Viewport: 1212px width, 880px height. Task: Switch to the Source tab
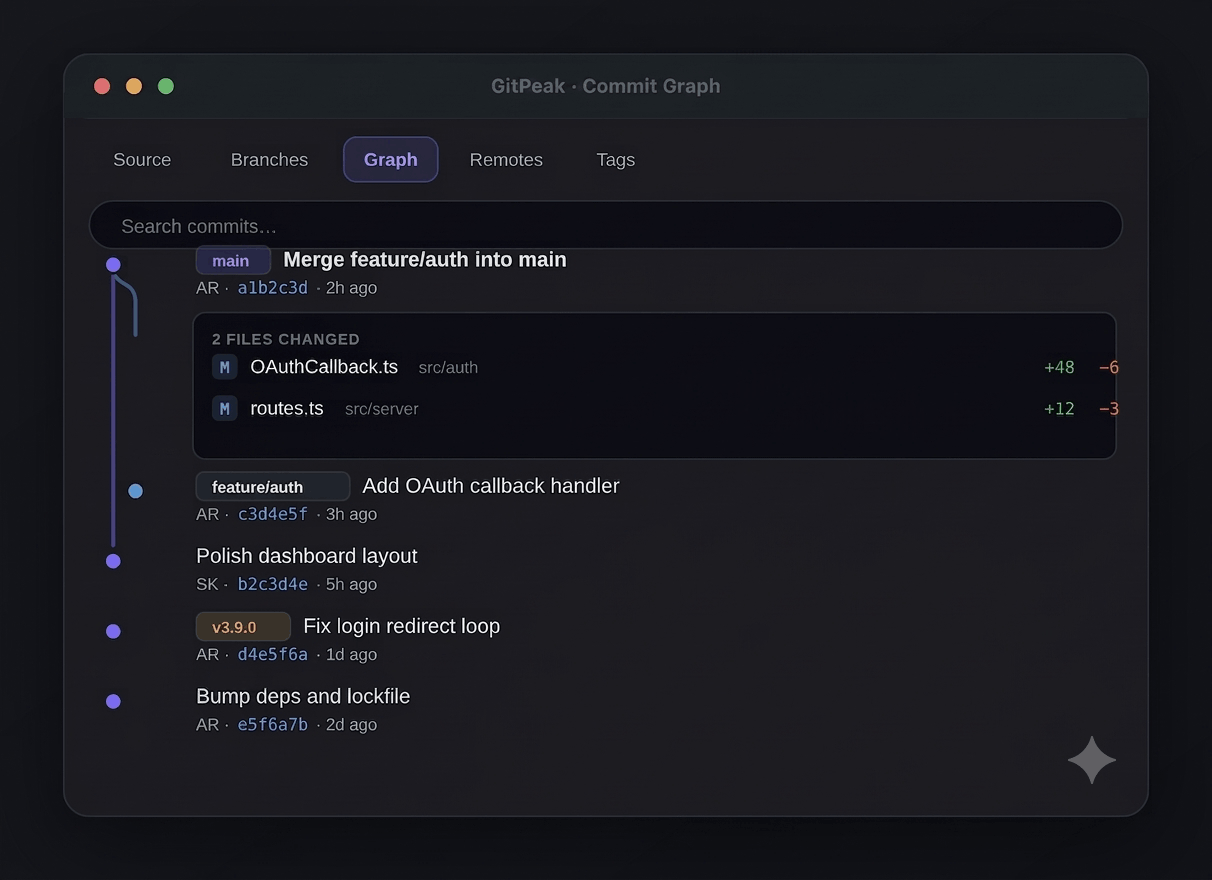coord(142,160)
